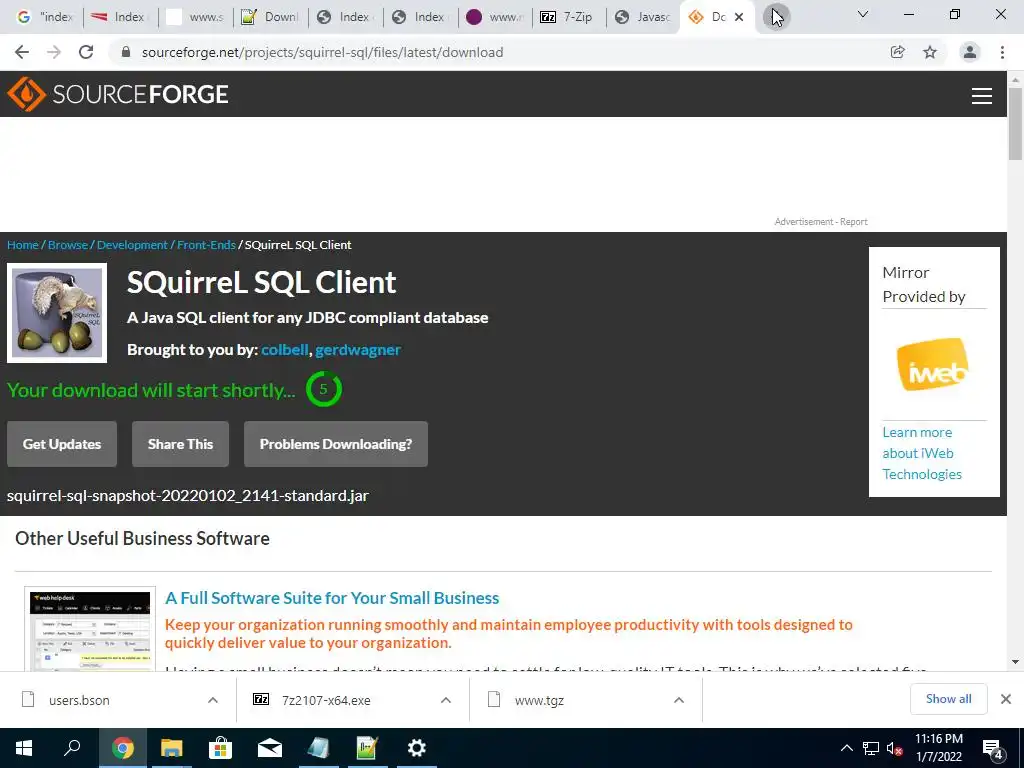Click Learn more about iWeb Technologies link
The height and width of the screenshot is (768, 1024).
921,453
